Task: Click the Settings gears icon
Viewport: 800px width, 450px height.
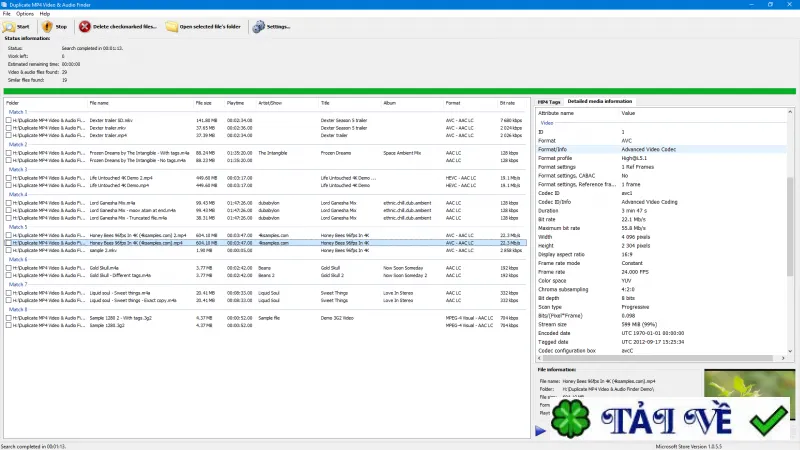Action: click(259, 27)
